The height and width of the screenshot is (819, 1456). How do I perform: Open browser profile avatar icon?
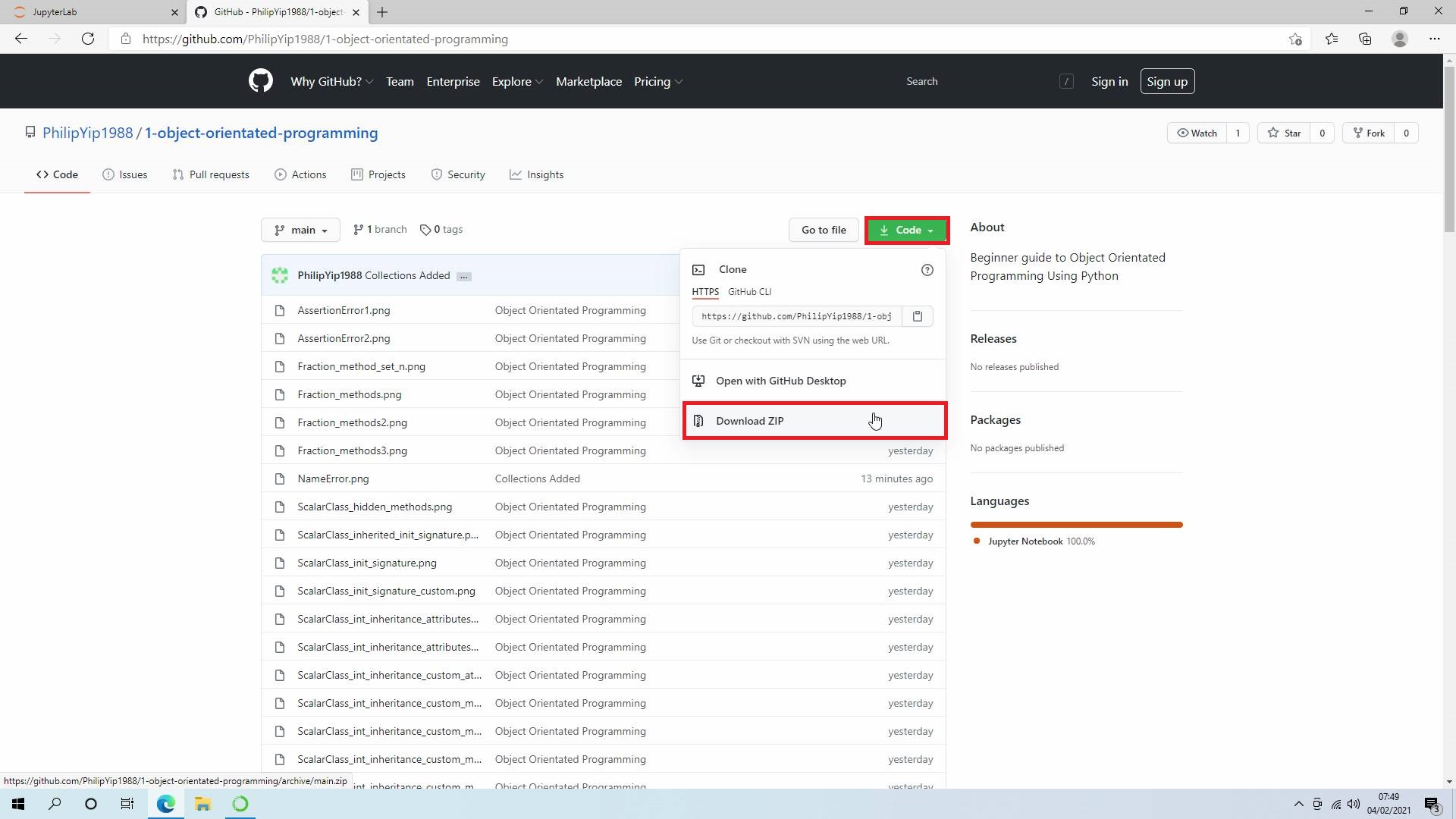(1400, 39)
